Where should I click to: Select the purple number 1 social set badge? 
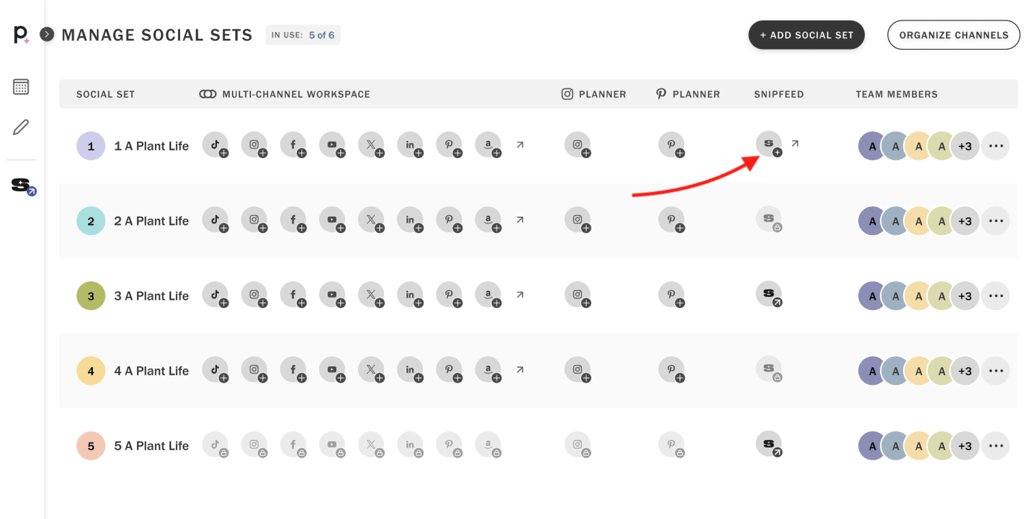91,146
